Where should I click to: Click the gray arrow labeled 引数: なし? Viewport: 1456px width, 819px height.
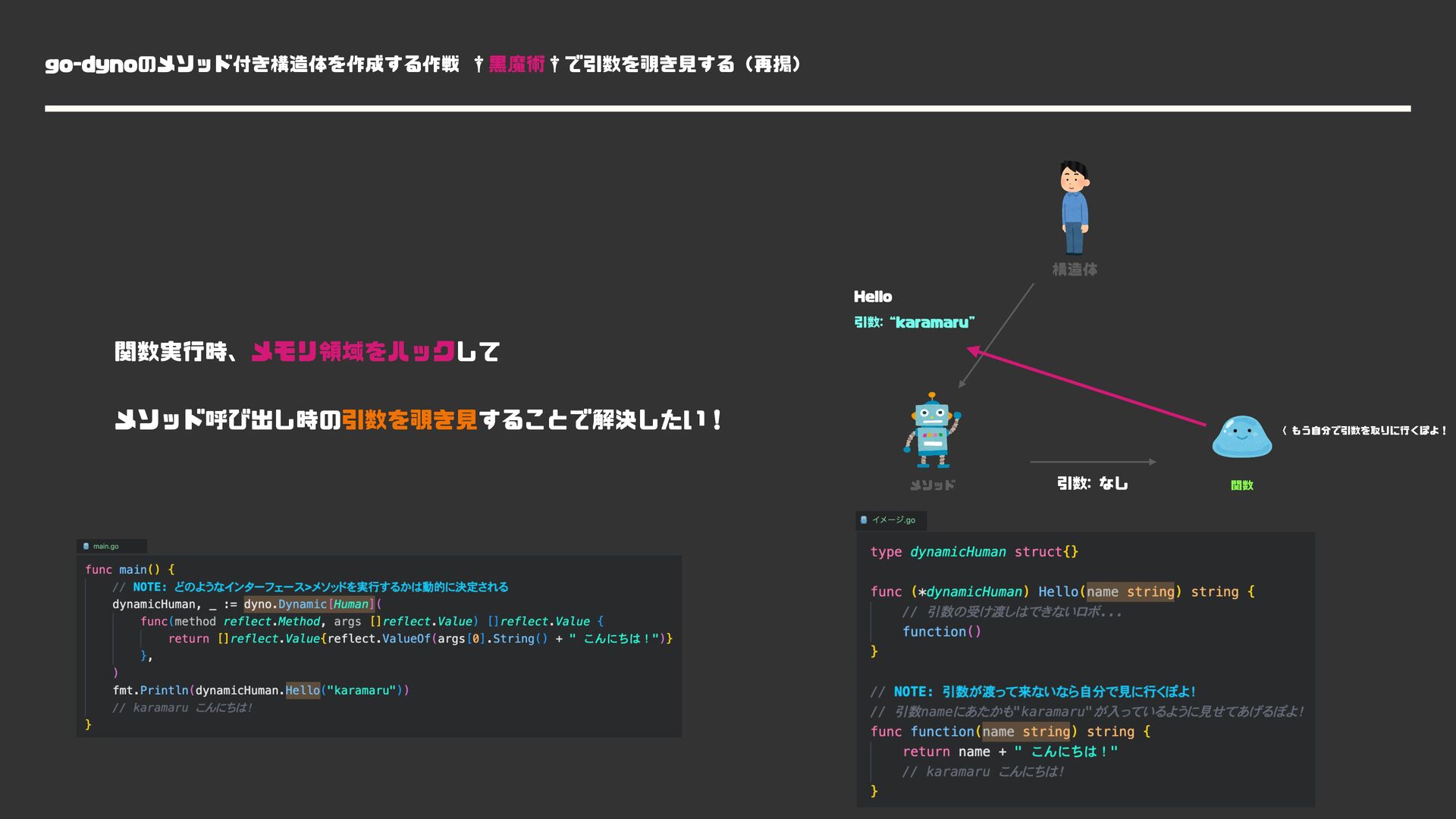coord(1092,461)
